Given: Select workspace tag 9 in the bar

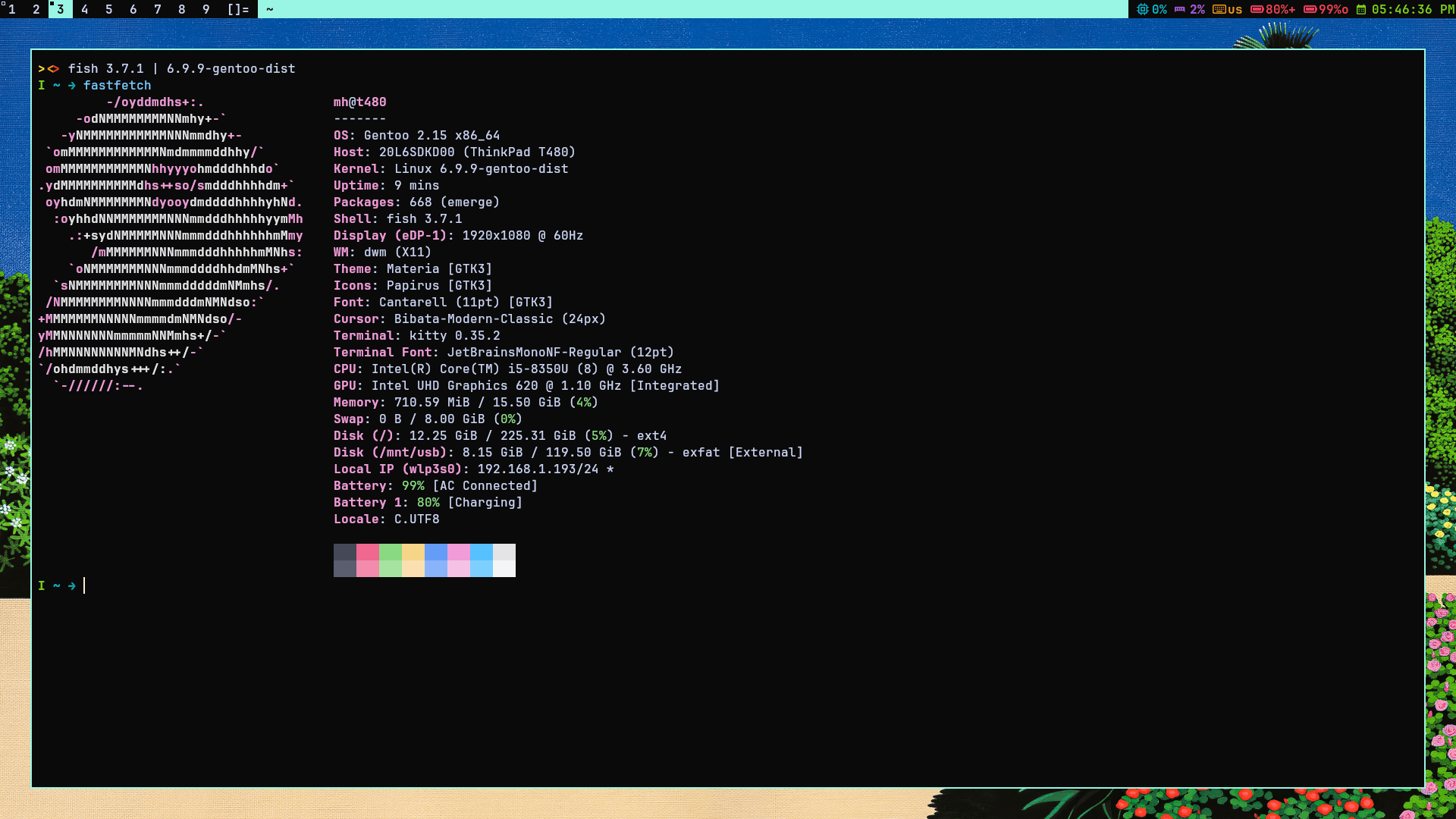Looking at the screenshot, I should (206, 9).
